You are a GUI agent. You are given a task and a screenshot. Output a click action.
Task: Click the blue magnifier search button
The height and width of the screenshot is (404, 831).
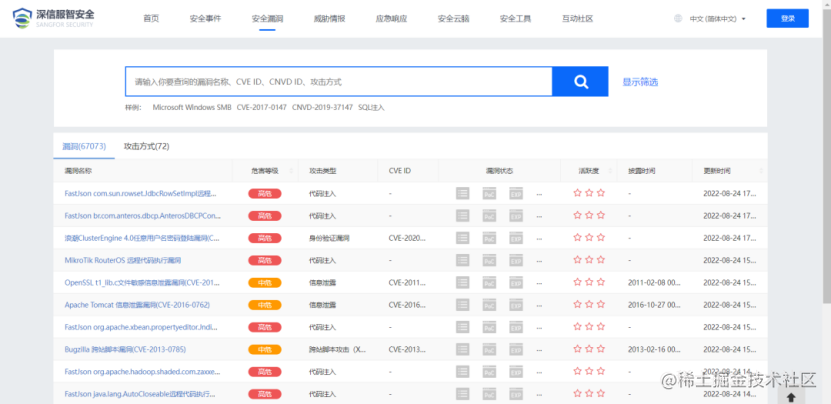click(x=580, y=82)
